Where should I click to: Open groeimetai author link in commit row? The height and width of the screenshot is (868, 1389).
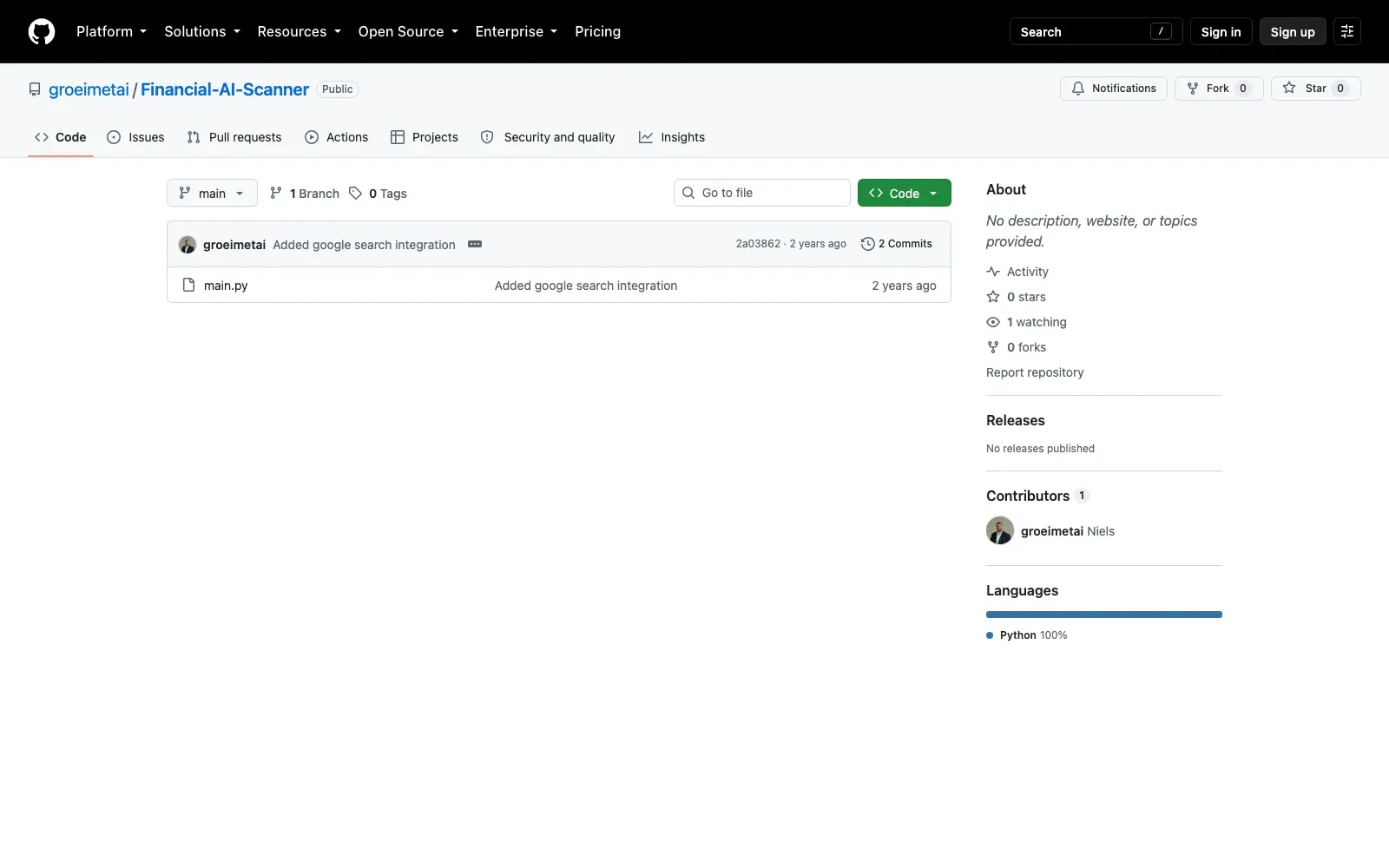click(x=234, y=245)
